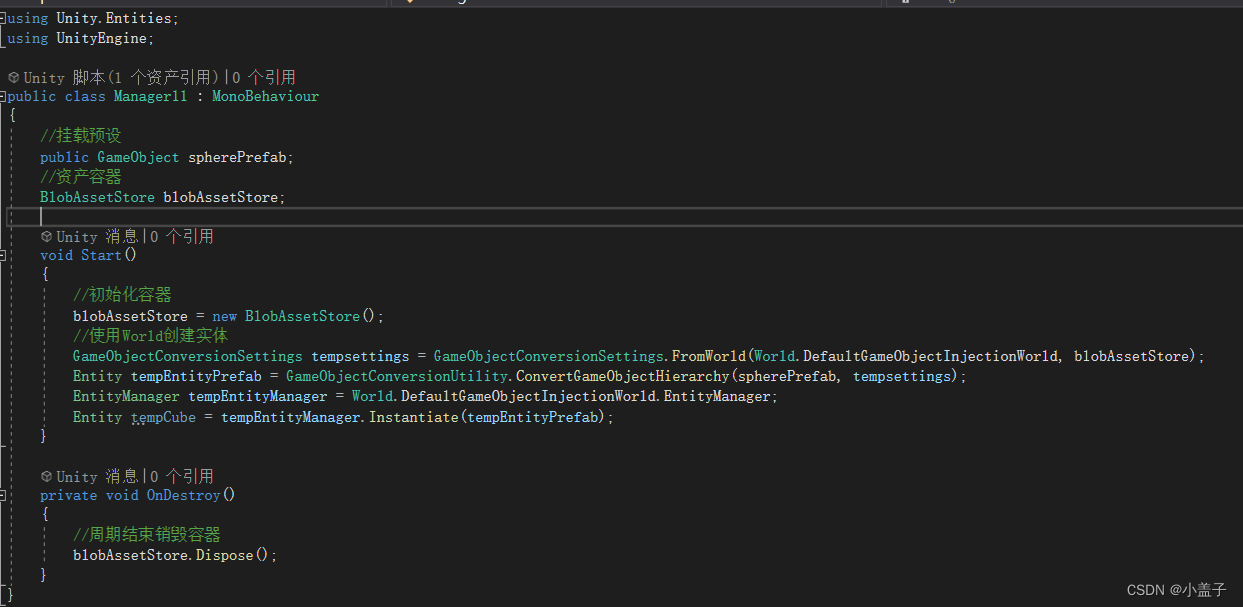1243x607 pixels.
Task: Click the Dispose method call
Action: click(225, 554)
